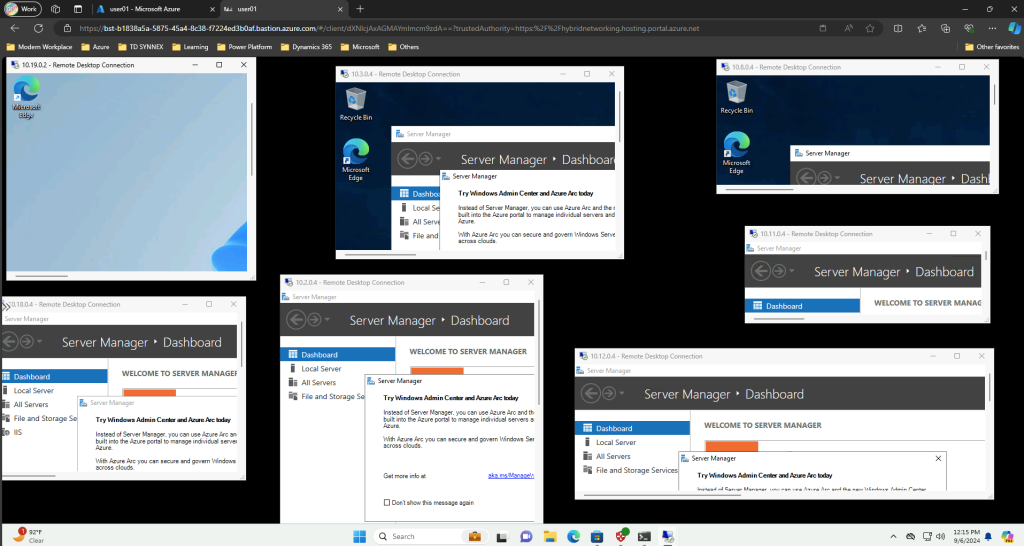Click Server Manager back arrow in 10.3.0.4 window
Image resolution: width=1024 pixels, height=546 pixels.
[407, 159]
